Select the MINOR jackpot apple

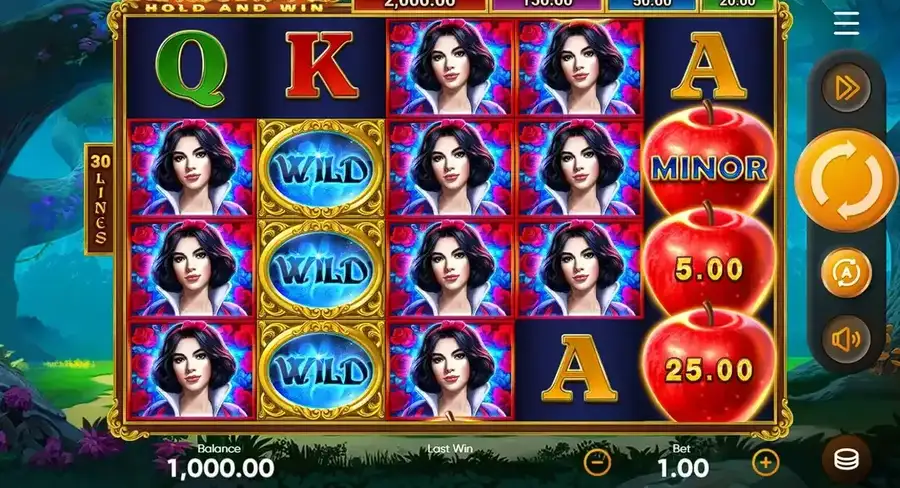pos(709,165)
